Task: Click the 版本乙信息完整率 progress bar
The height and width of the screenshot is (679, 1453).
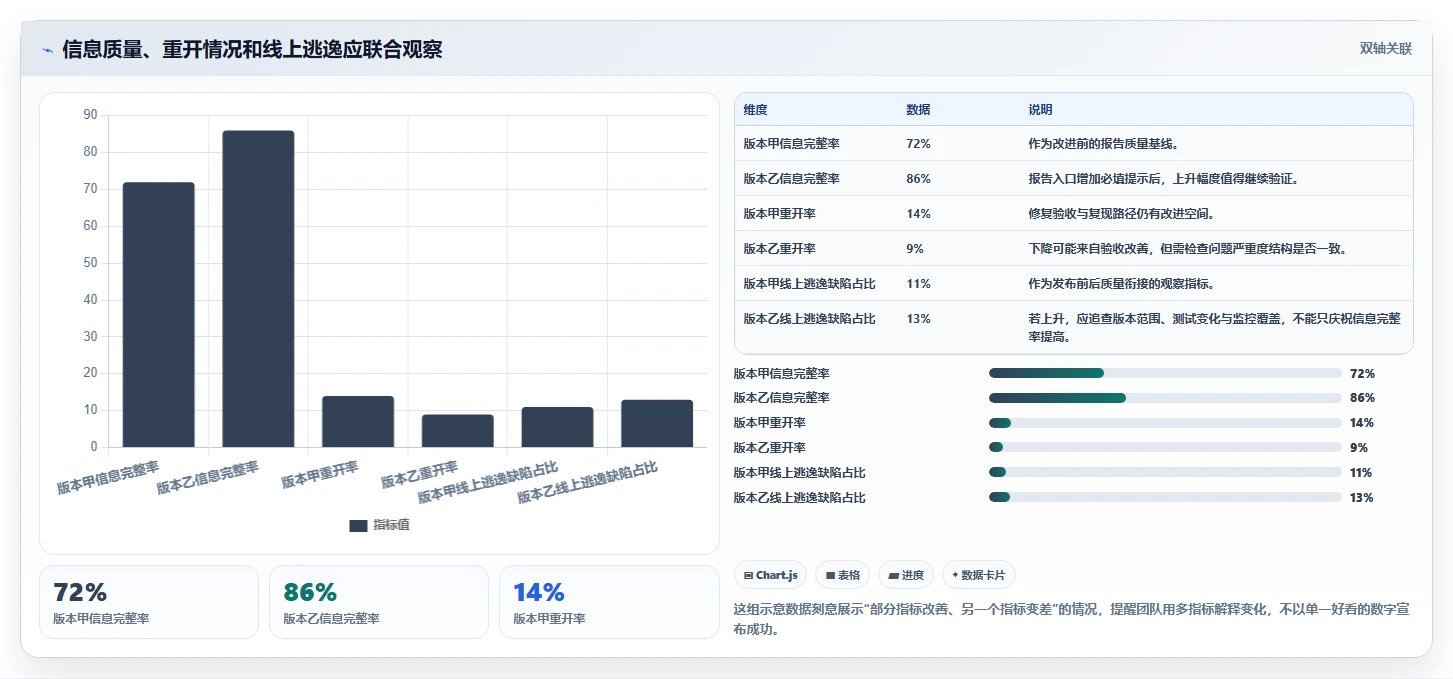Action: point(1165,398)
